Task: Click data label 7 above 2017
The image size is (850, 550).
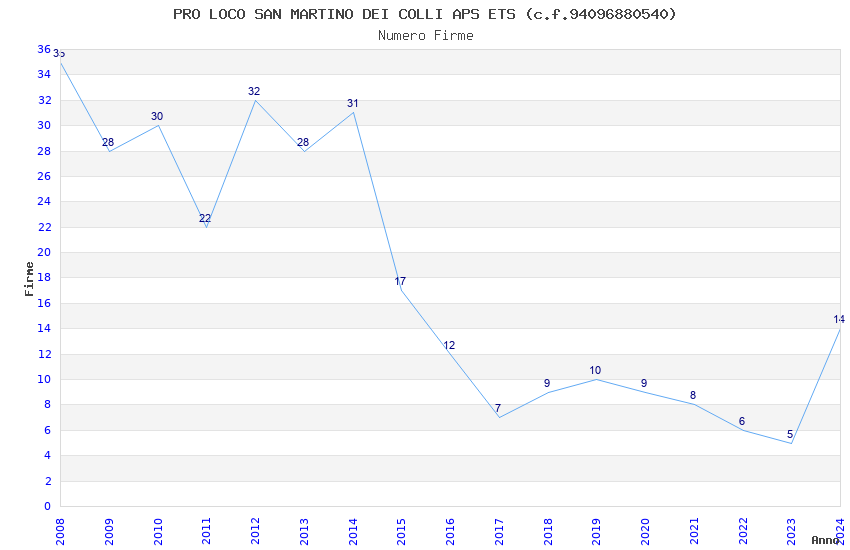Action: (498, 408)
